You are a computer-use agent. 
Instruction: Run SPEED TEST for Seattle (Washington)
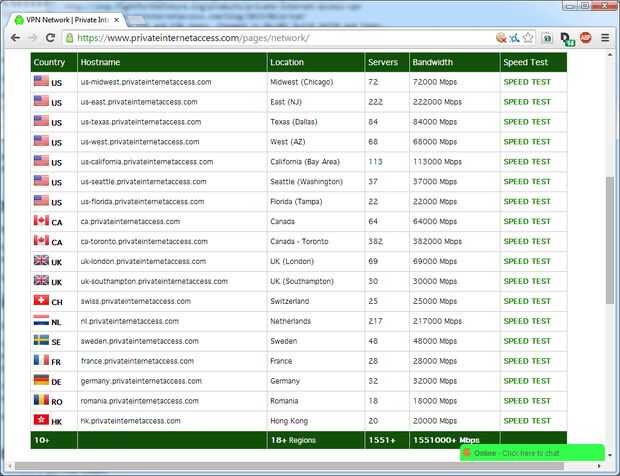[x=527, y=181]
